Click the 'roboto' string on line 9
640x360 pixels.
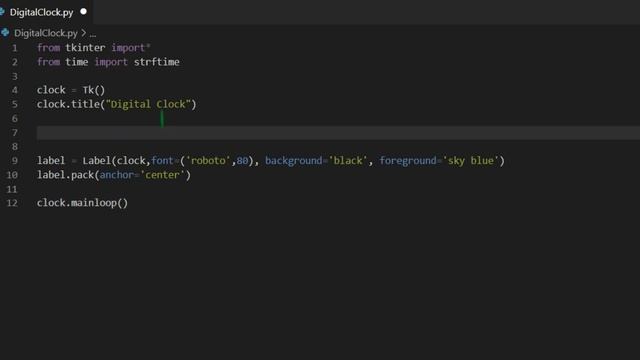[x=208, y=161]
